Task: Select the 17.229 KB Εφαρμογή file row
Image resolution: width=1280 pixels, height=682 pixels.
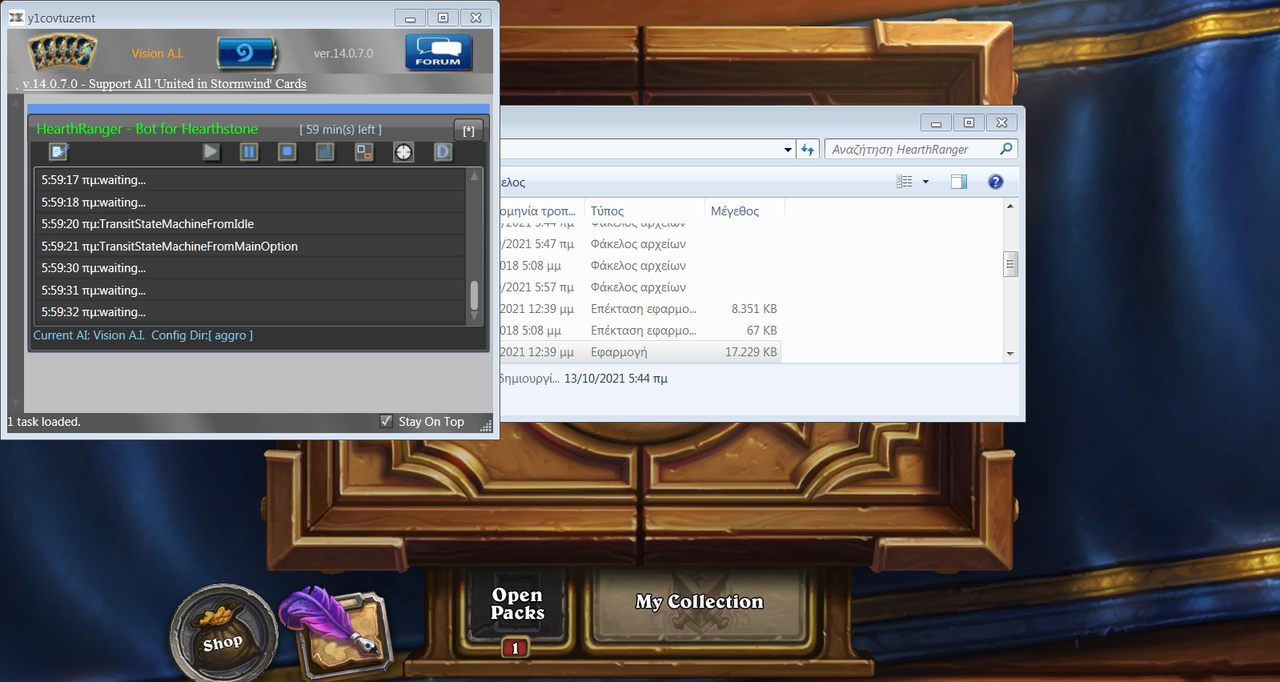Action: (x=638, y=352)
